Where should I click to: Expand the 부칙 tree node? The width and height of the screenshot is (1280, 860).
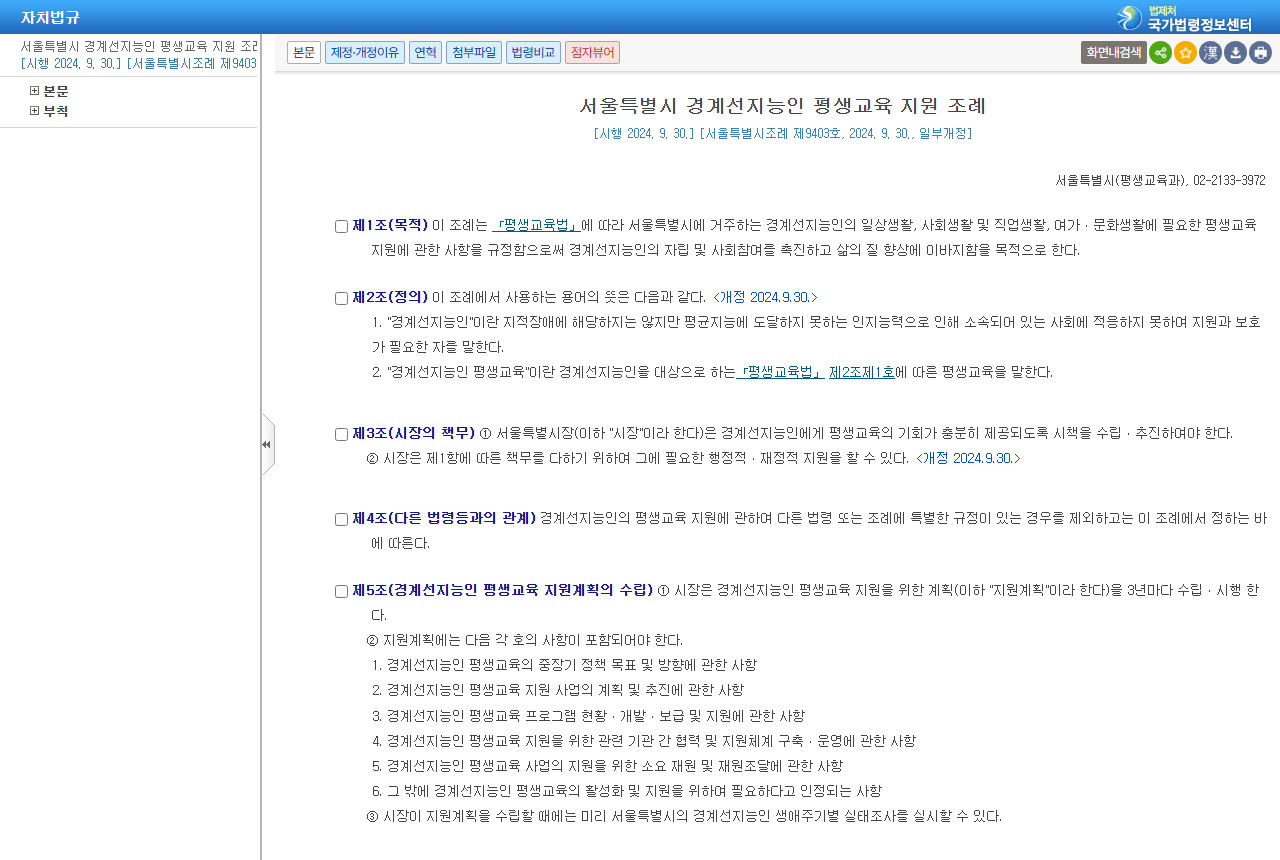click(35, 111)
